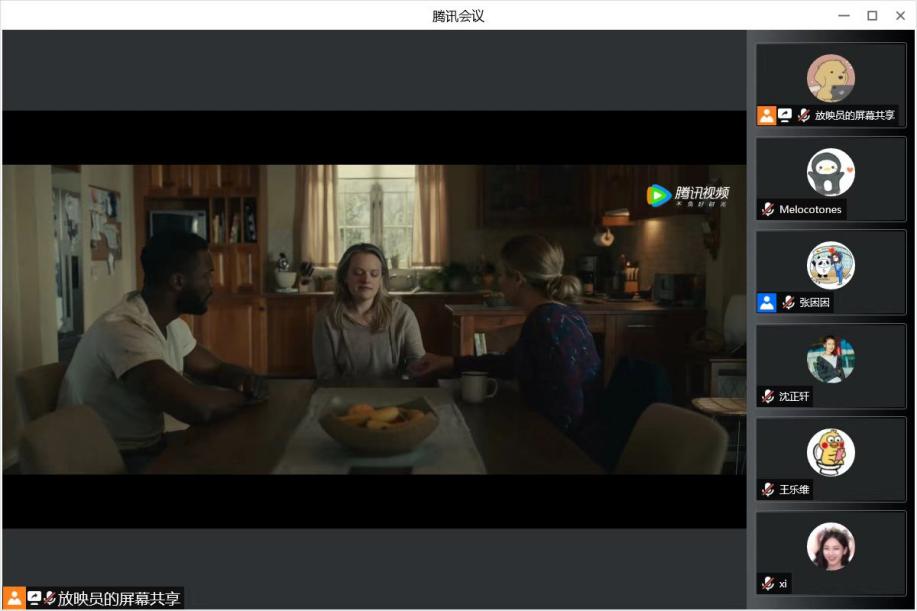Select the penguin avatar of Melocotones
Viewport: 917px width, 611px height.
[x=830, y=172]
